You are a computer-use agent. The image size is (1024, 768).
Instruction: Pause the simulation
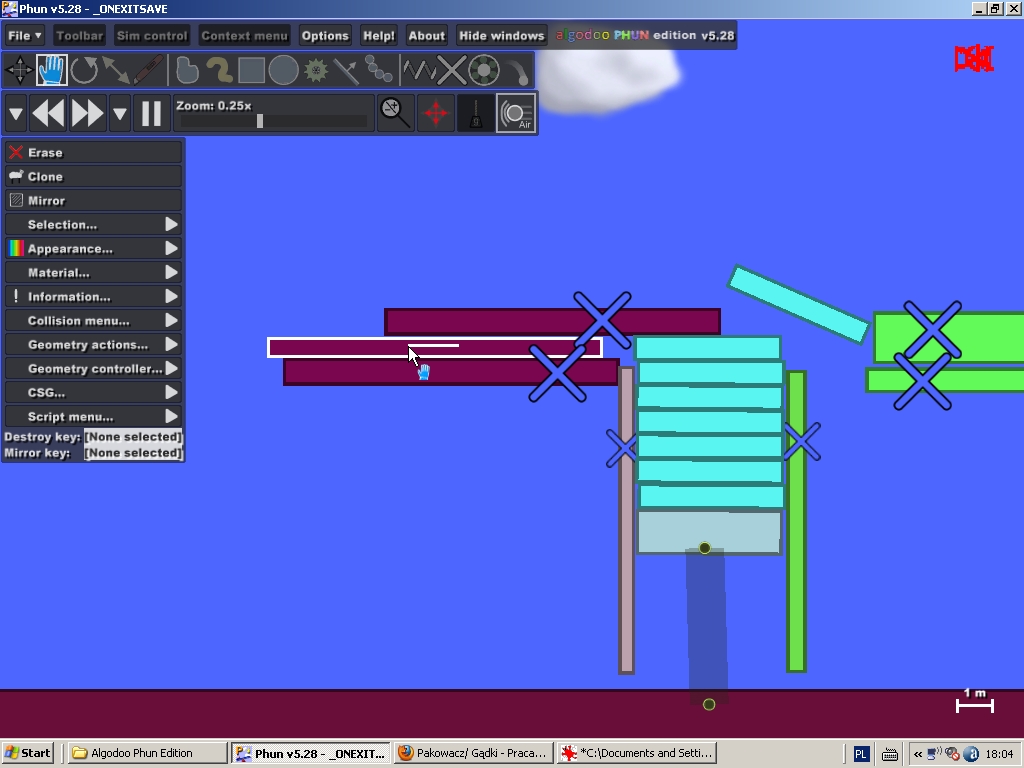click(151, 113)
